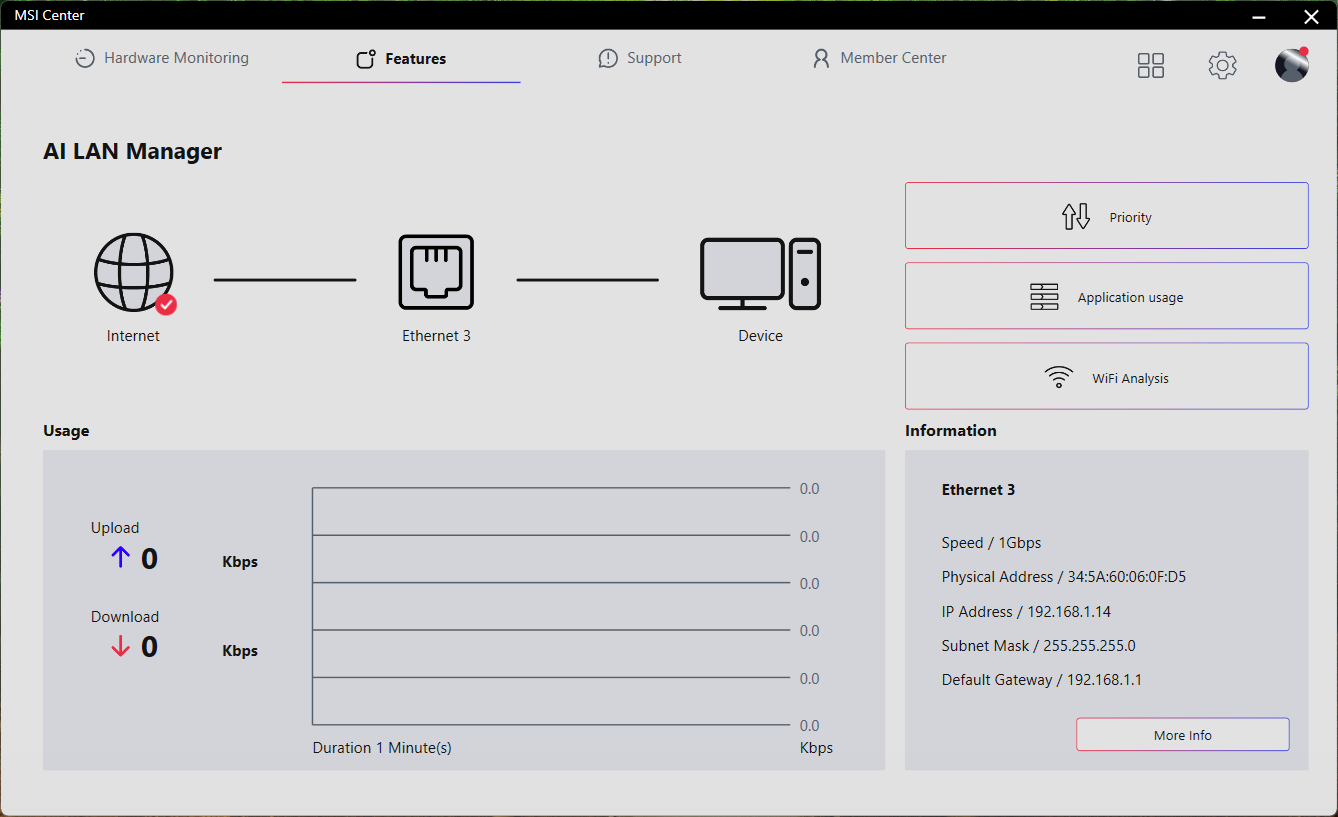Click the More Info button
Viewport: 1338px width, 817px height.
click(1183, 734)
